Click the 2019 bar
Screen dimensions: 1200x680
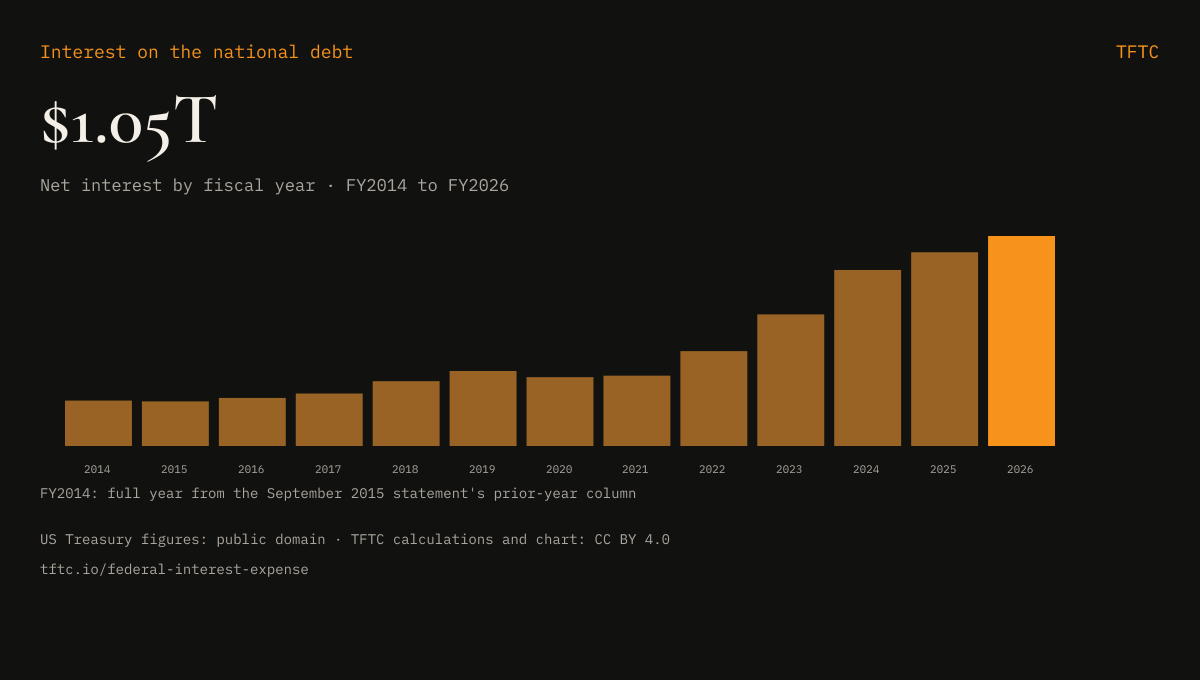click(x=483, y=408)
